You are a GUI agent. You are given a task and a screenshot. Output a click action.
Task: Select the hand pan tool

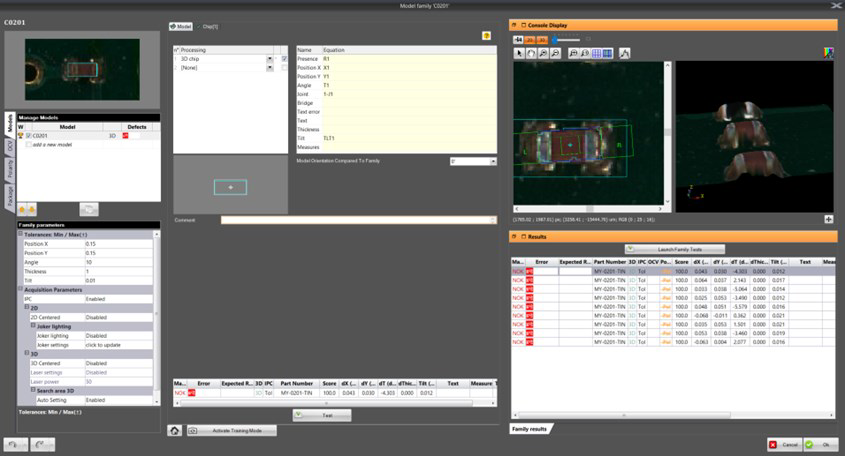[x=532, y=53]
